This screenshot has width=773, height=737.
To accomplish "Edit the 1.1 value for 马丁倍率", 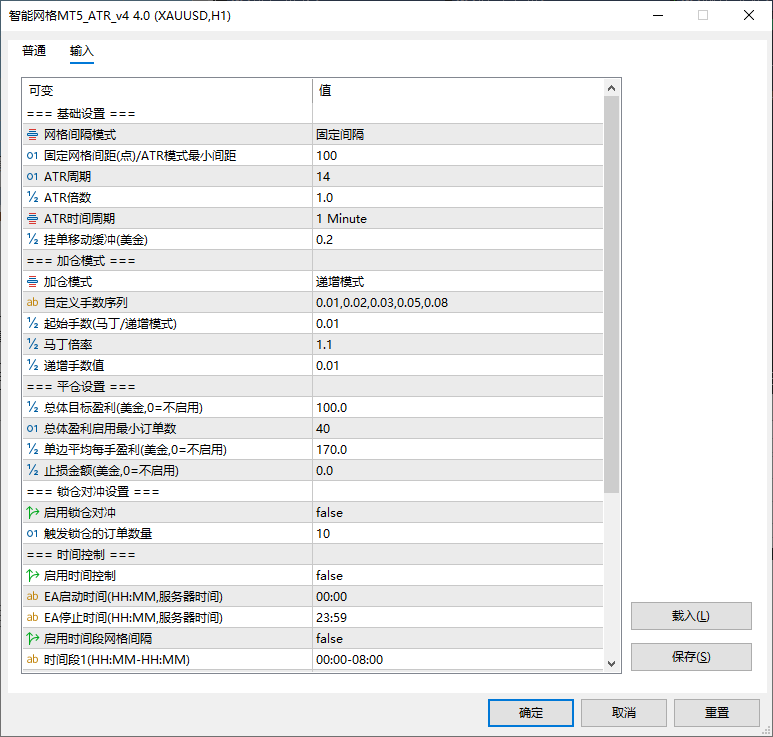I will click(458, 345).
